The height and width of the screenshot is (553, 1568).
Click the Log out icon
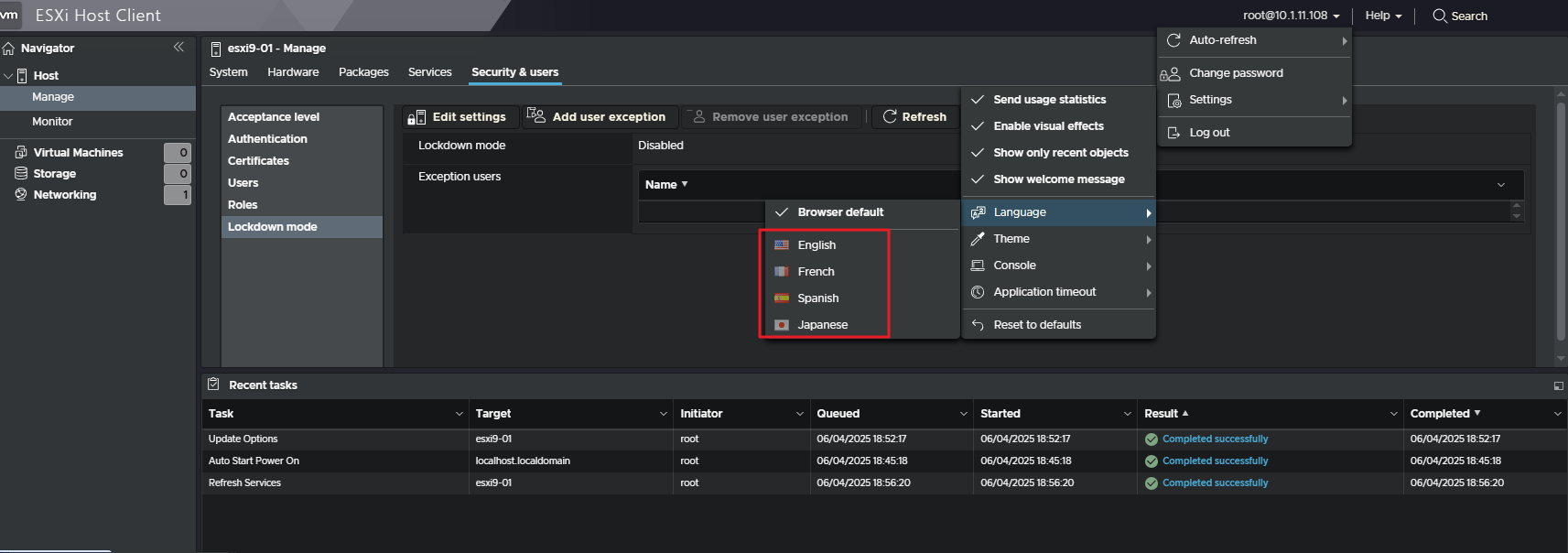coord(1173,133)
